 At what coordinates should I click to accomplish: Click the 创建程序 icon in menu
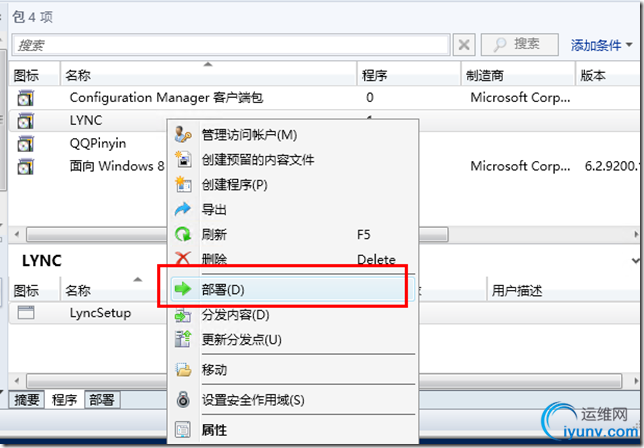(183, 184)
